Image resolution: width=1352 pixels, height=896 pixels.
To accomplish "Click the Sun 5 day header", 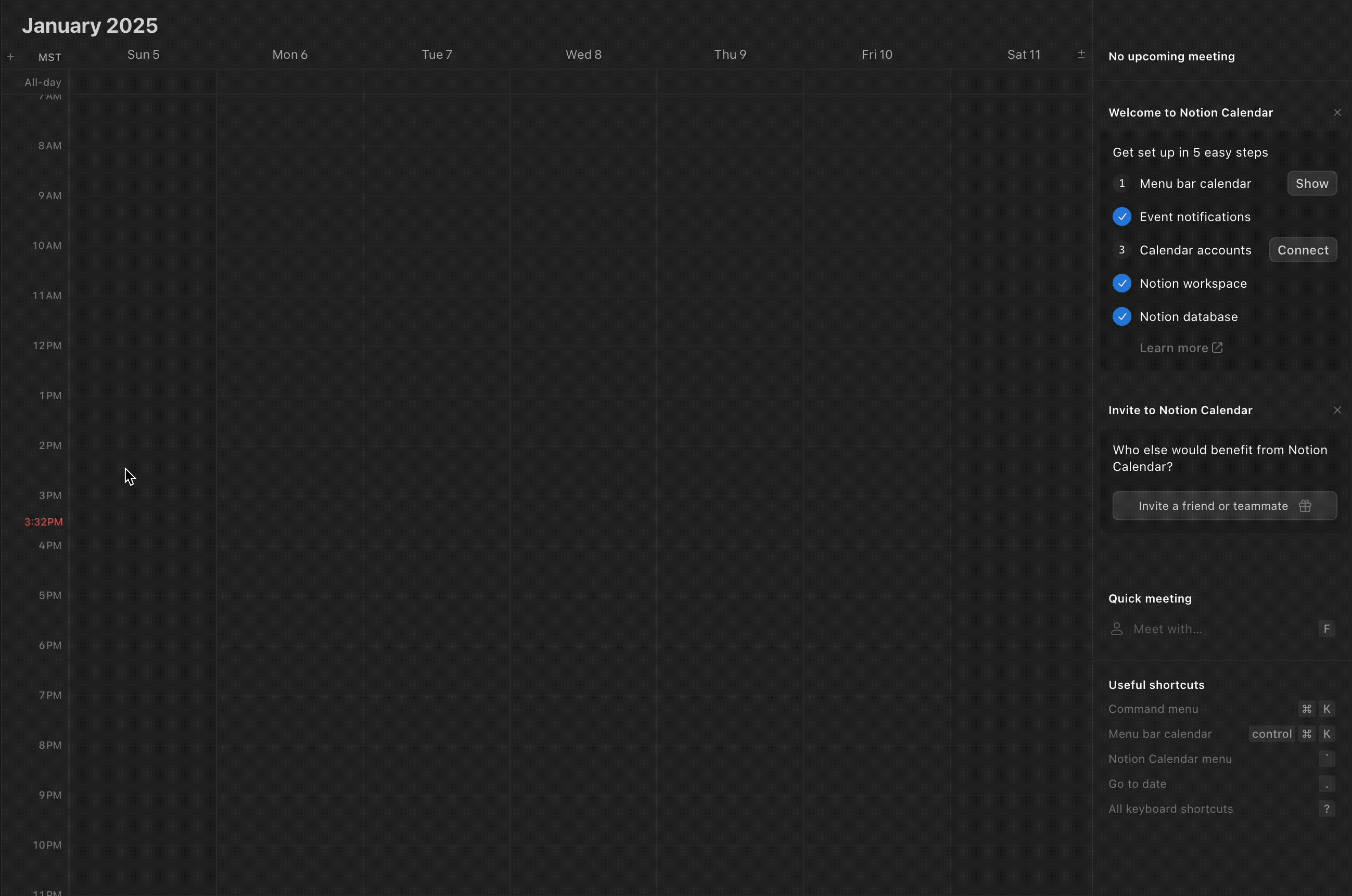I will point(144,55).
